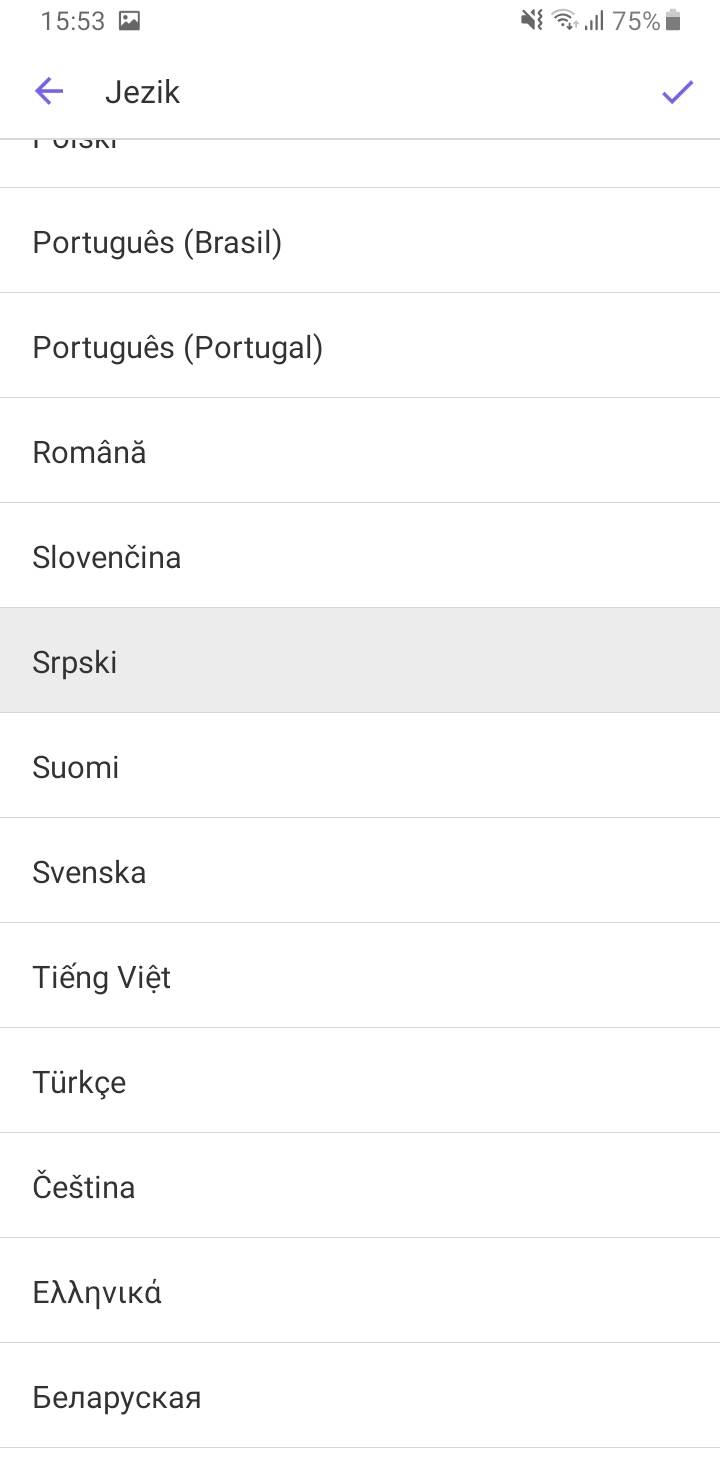Select Português (Portugal)
720x1480 pixels.
pos(360,346)
